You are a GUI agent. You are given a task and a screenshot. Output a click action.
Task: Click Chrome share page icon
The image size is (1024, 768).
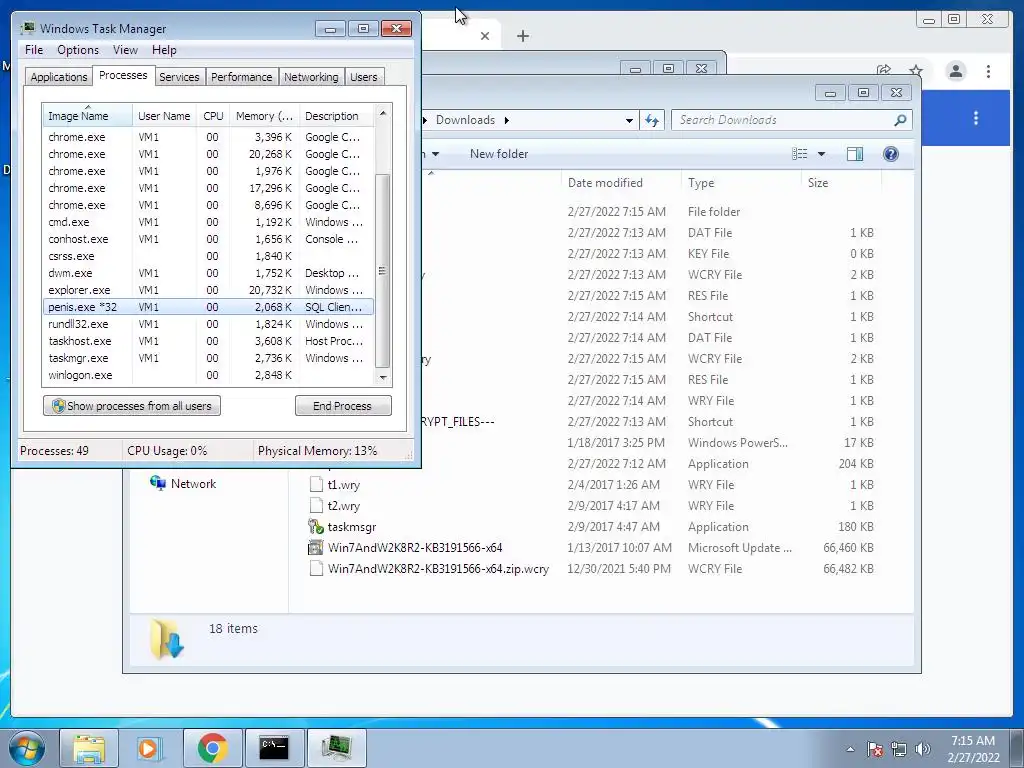884,71
